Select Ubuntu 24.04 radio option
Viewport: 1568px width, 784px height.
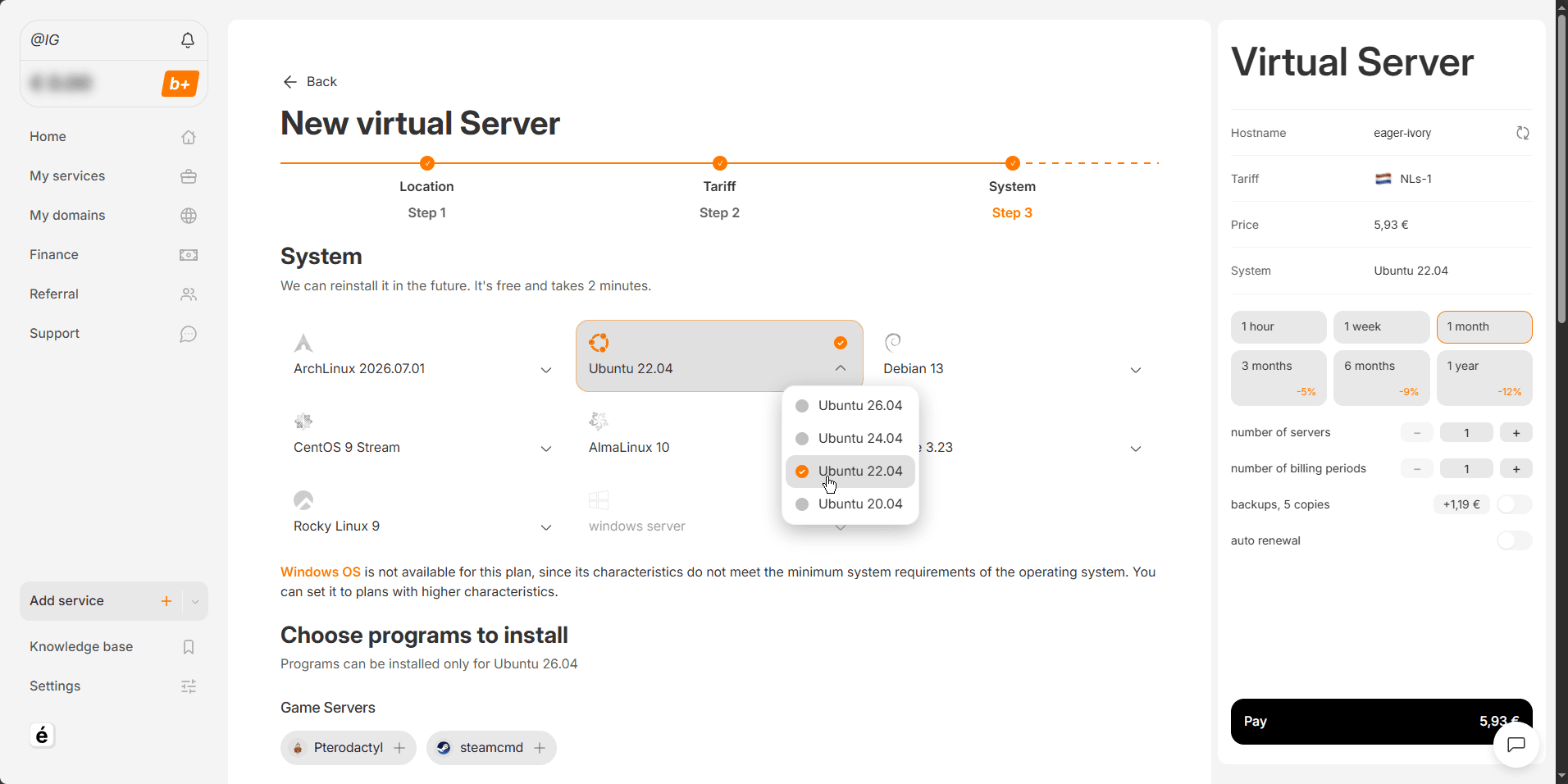coord(850,439)
